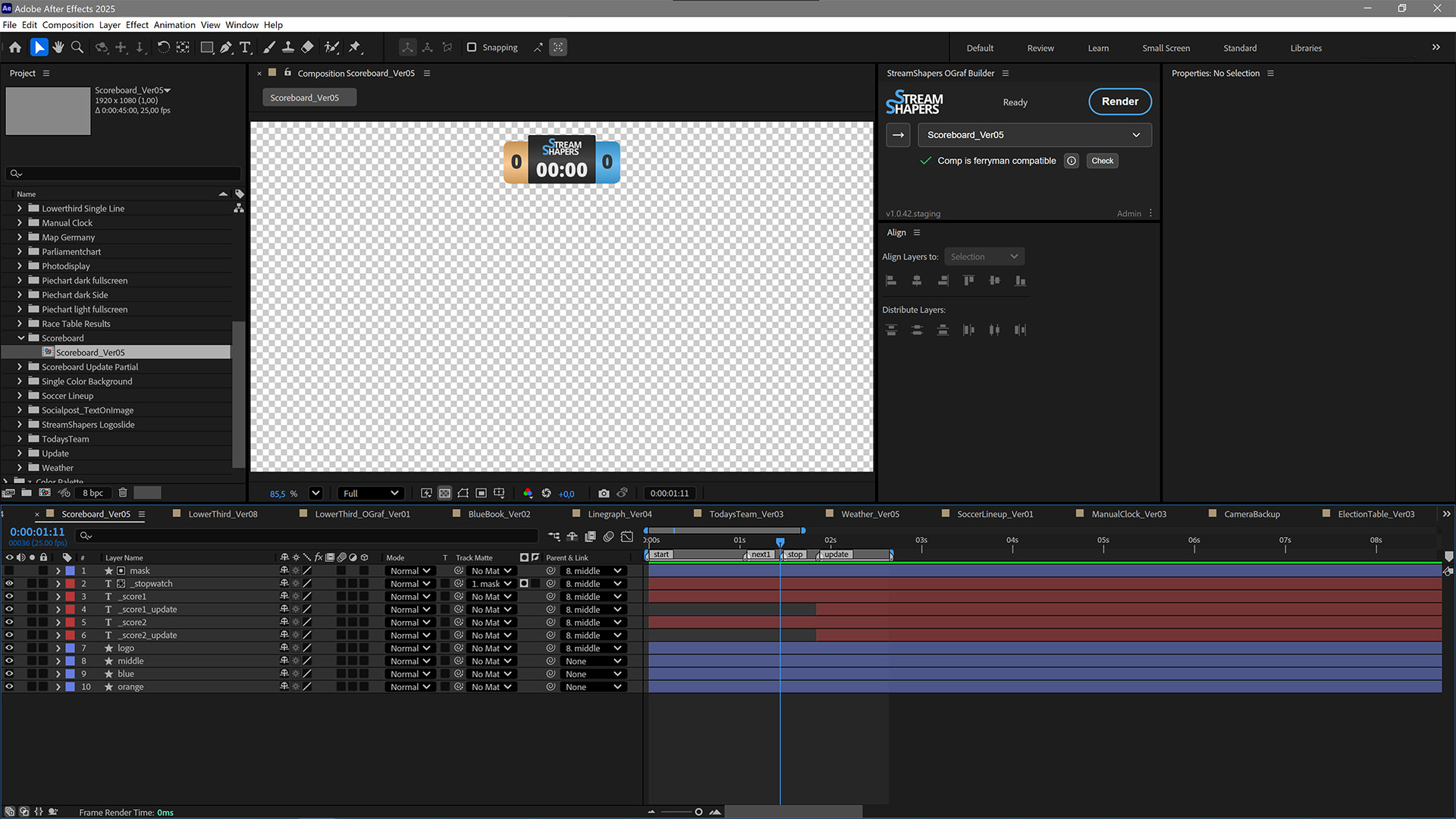Select the Hand tool in toolbar

point(58,47)
